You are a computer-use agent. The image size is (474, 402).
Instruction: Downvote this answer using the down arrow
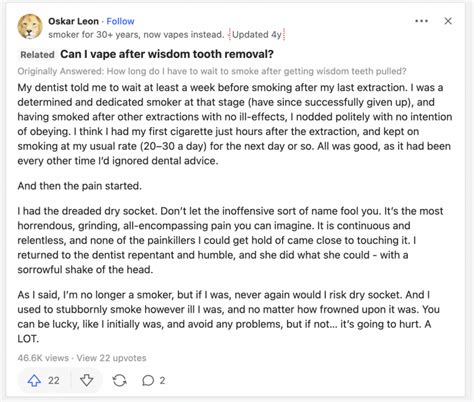[87, 380]
